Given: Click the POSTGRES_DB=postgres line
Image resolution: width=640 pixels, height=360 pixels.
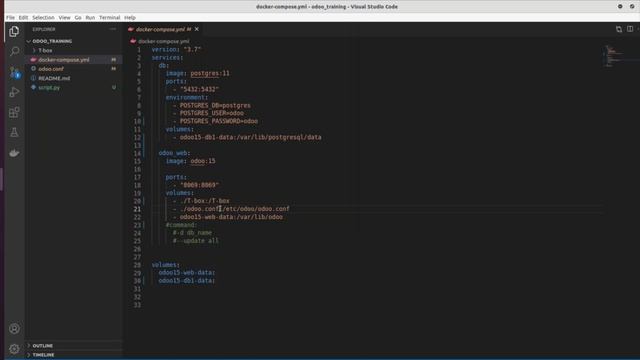Looking at the screenshot, I should pos(215,105).
